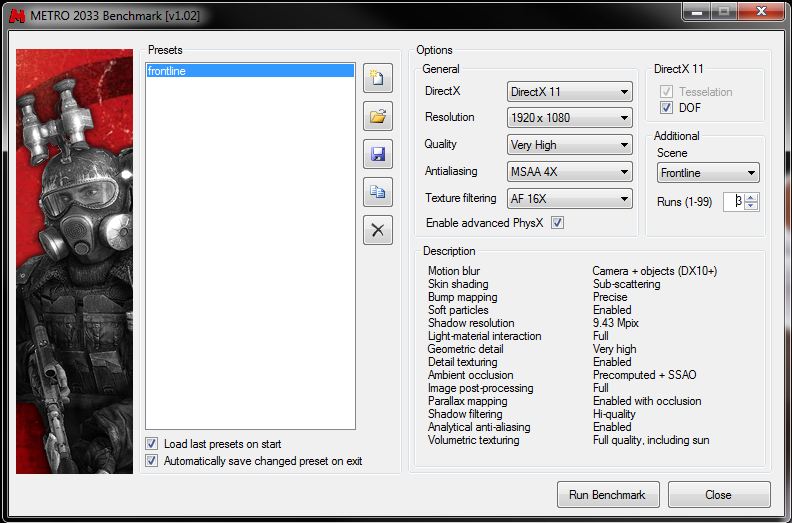
Task: Open the Antialiasing MSAA 4X dropdown
Action: 570,172
